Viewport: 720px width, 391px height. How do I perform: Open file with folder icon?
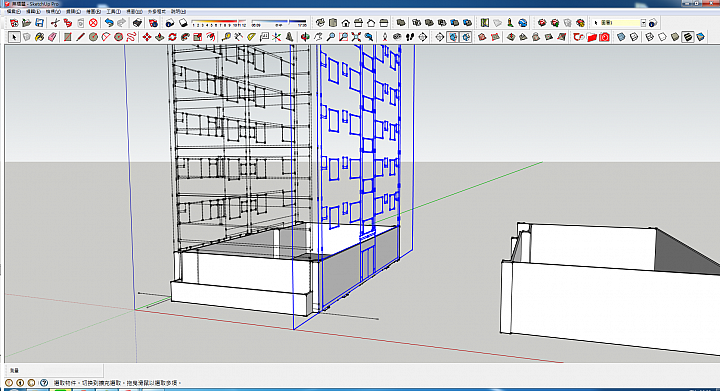[x=27, y=22]
